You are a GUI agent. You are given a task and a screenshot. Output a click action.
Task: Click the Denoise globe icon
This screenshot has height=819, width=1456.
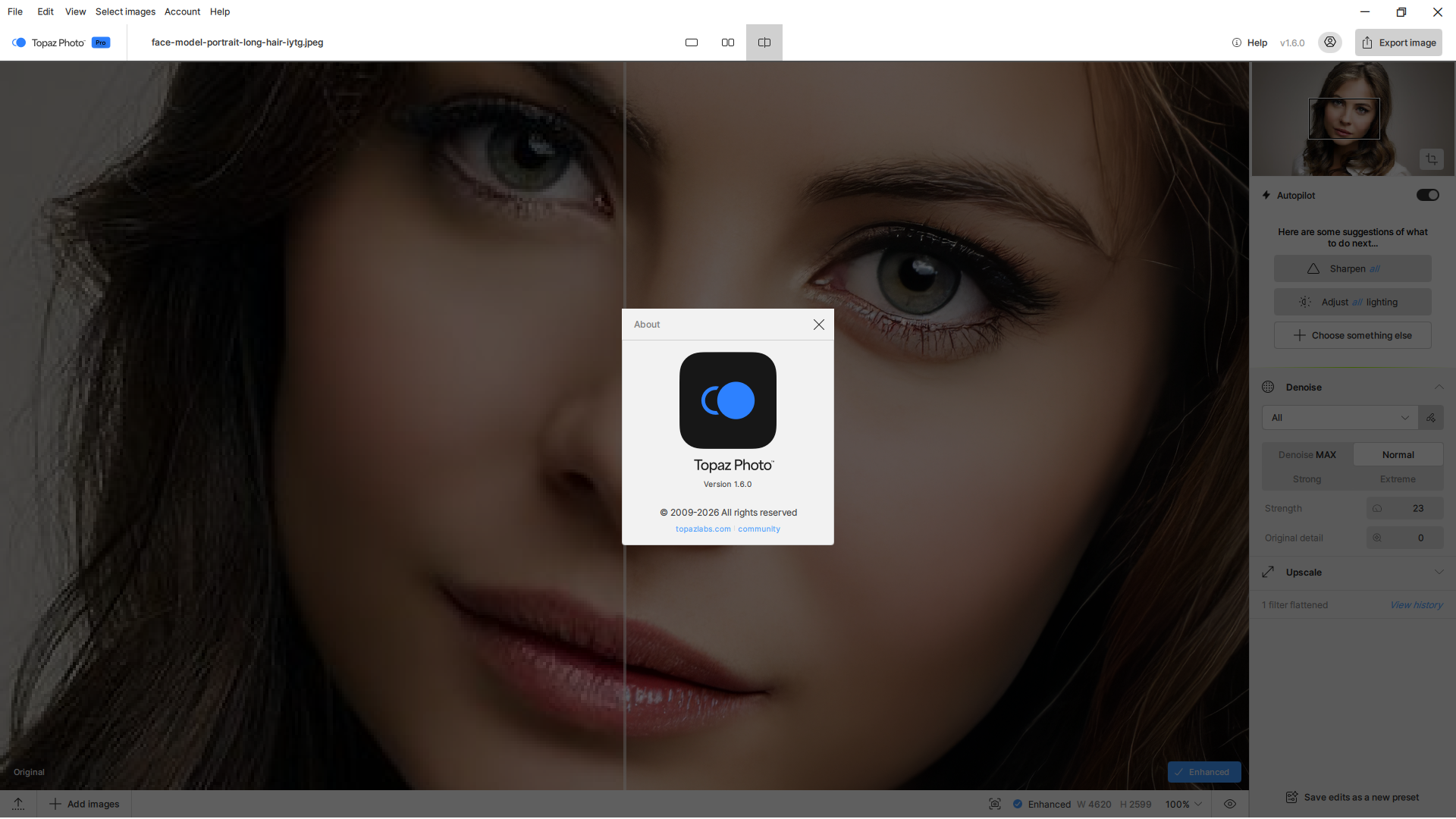point(1268,387)
